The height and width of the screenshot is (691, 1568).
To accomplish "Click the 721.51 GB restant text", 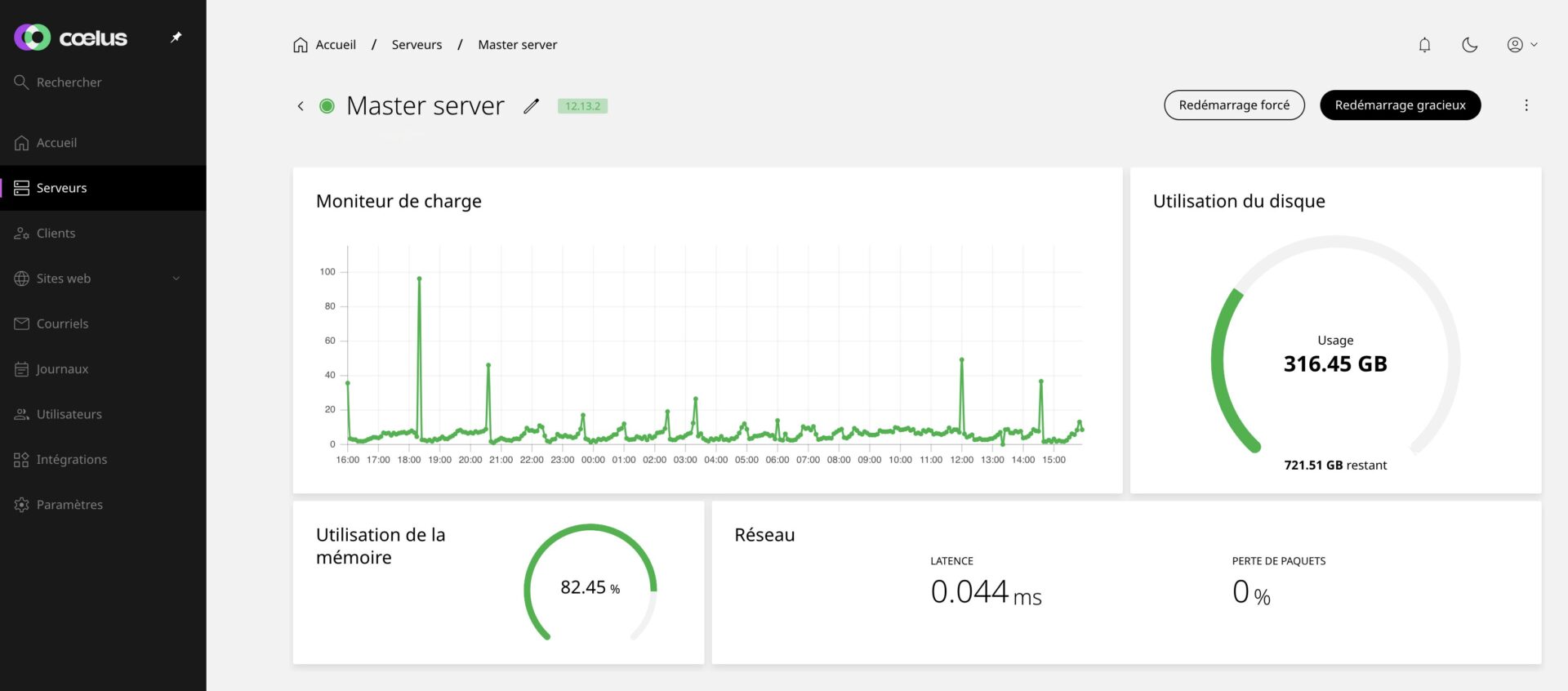I will [1335, 466].
